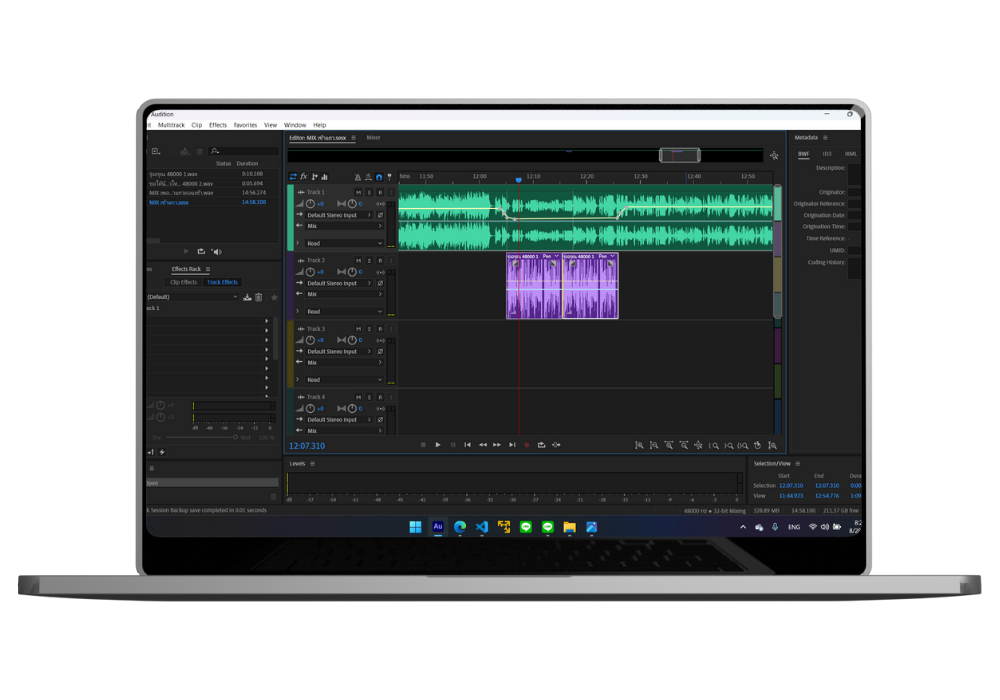
Task: Show the fx effects track controls
Action: pos(304,177)
